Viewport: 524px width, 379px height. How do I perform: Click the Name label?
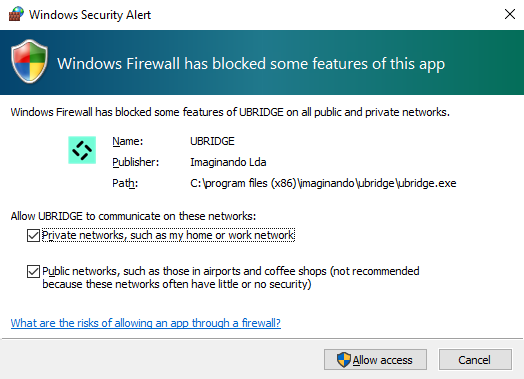128,141
